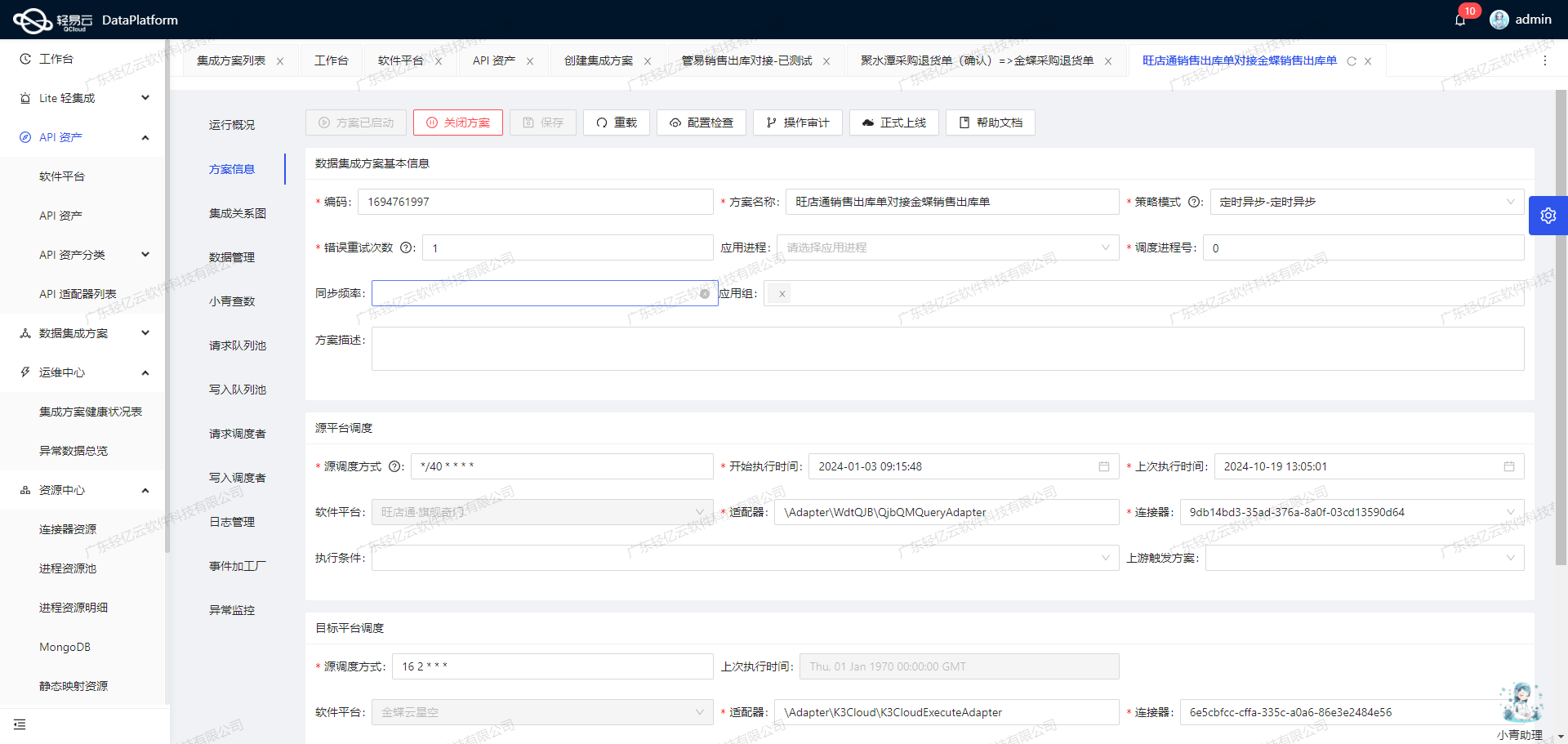Screen dimensions: 1568x744
Task: Click the main page vertical scrollbar
Action: pyautogui.click(x=1561, y=327)
